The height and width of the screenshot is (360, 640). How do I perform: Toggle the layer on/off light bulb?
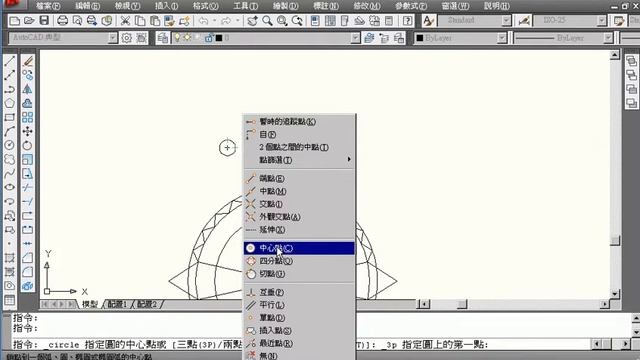[x=177, y=38]
